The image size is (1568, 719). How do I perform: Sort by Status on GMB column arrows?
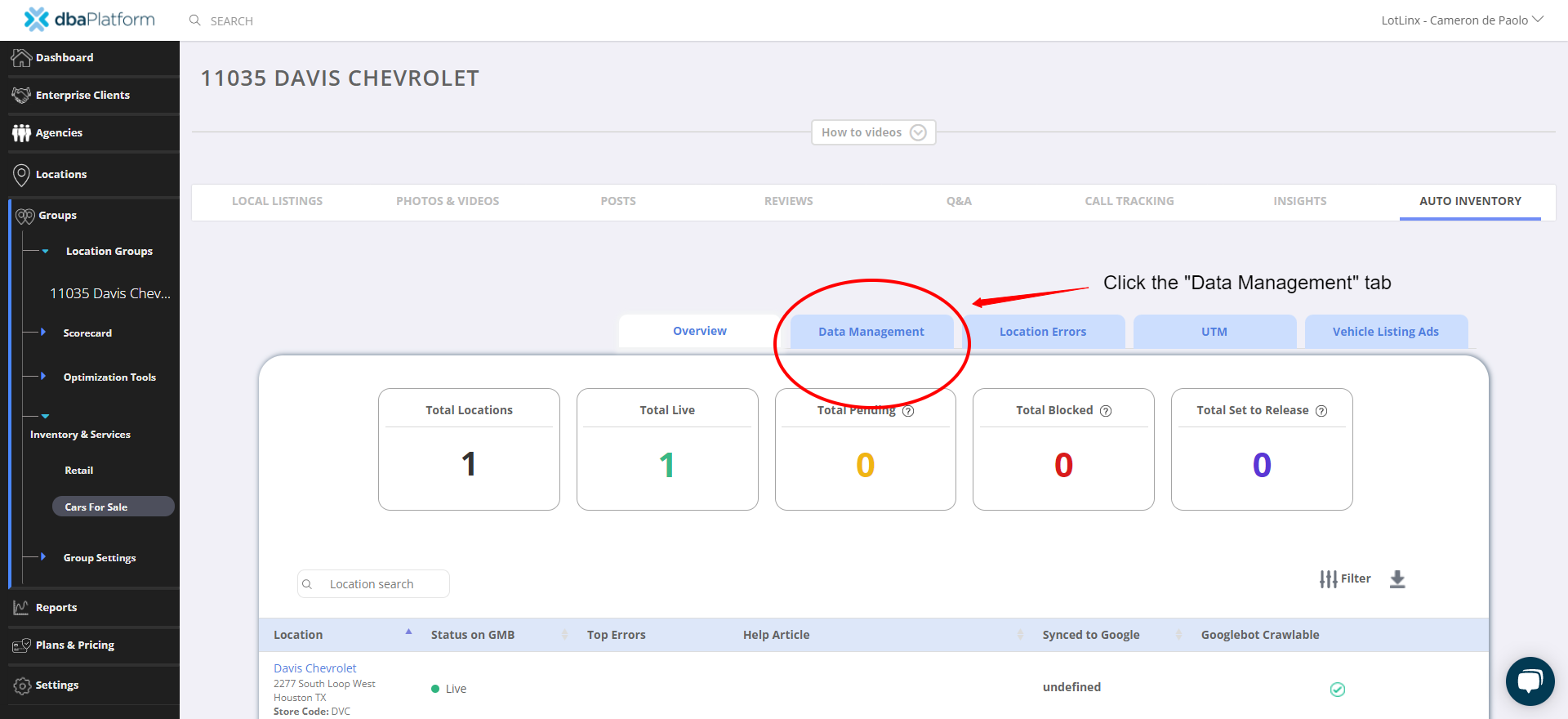[564, 635]
